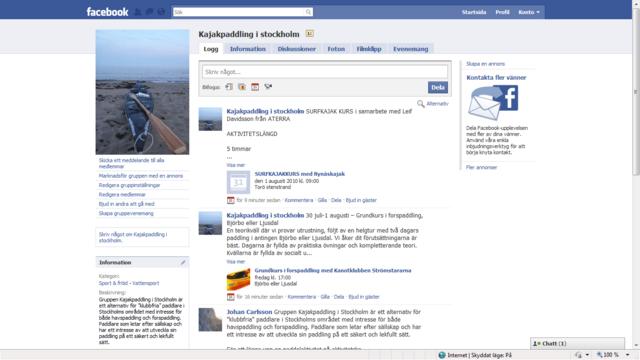This screenshot has height=360, width=640.
Task: Open the Konto dropdown menu
Action: pyautogui.click(x=529, y=12)
